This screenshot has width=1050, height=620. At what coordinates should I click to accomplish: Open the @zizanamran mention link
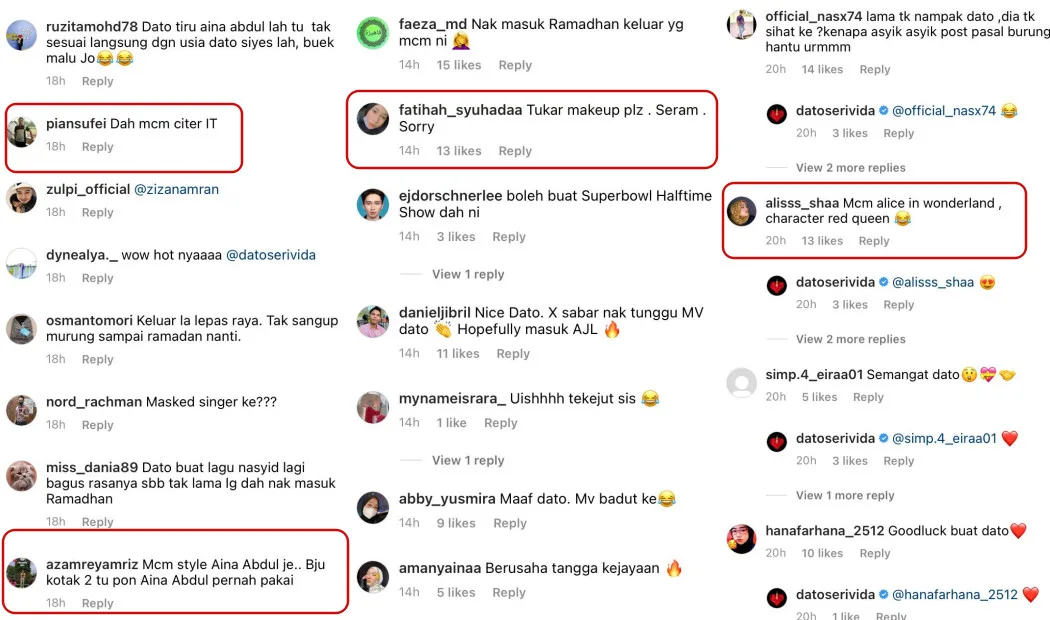[x=177, y=189]
